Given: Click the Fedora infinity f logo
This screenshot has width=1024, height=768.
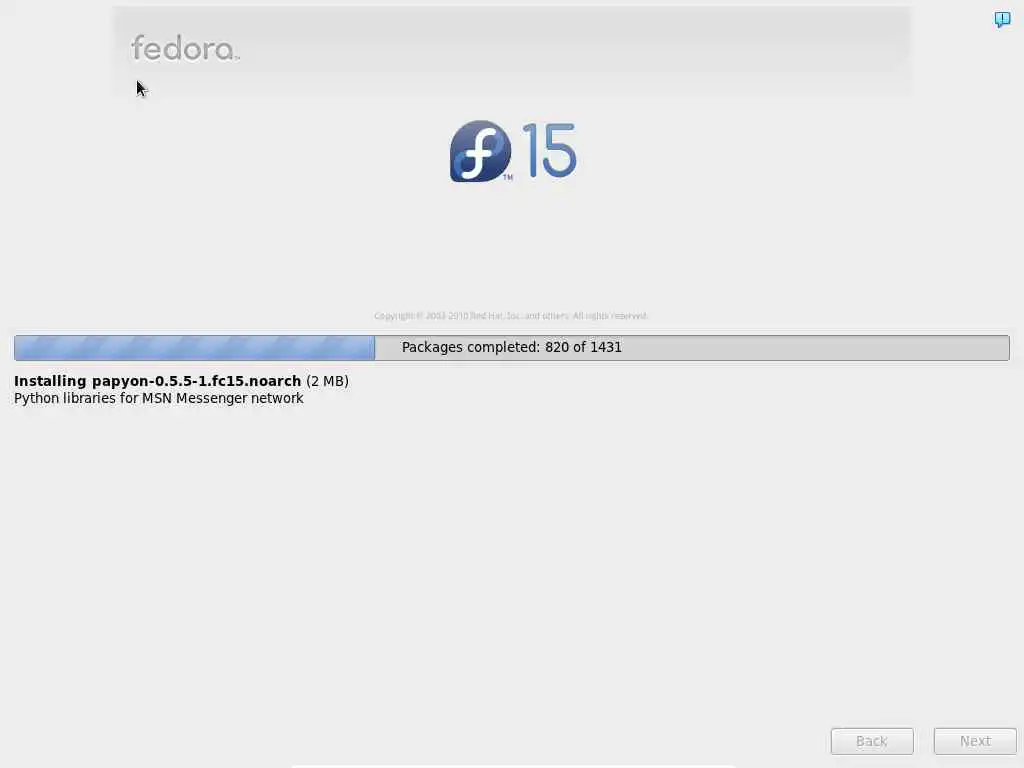Looking at the screenshot, I should click(480, 151).
